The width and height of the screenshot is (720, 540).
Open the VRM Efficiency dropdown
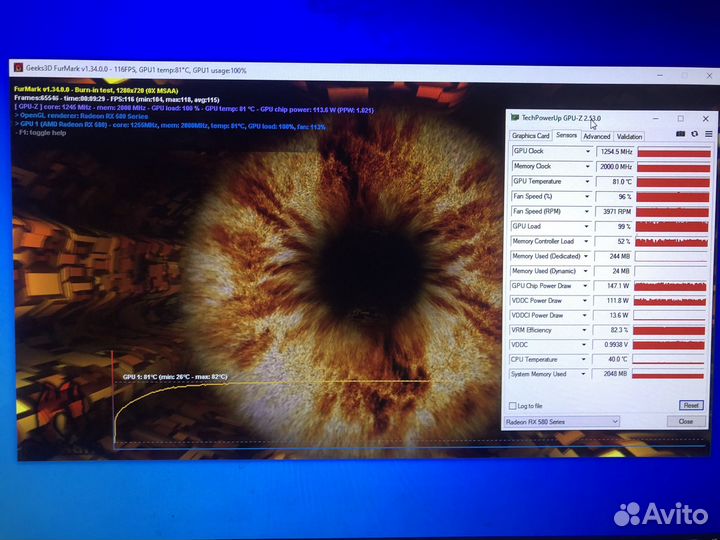[x=584, y=330]
